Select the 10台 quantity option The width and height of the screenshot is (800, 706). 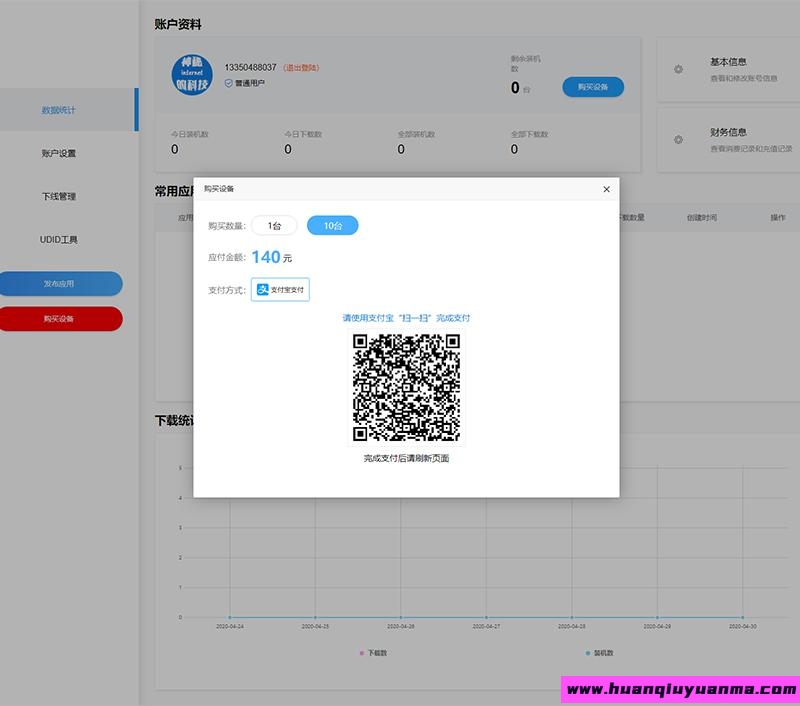[332, 225]
